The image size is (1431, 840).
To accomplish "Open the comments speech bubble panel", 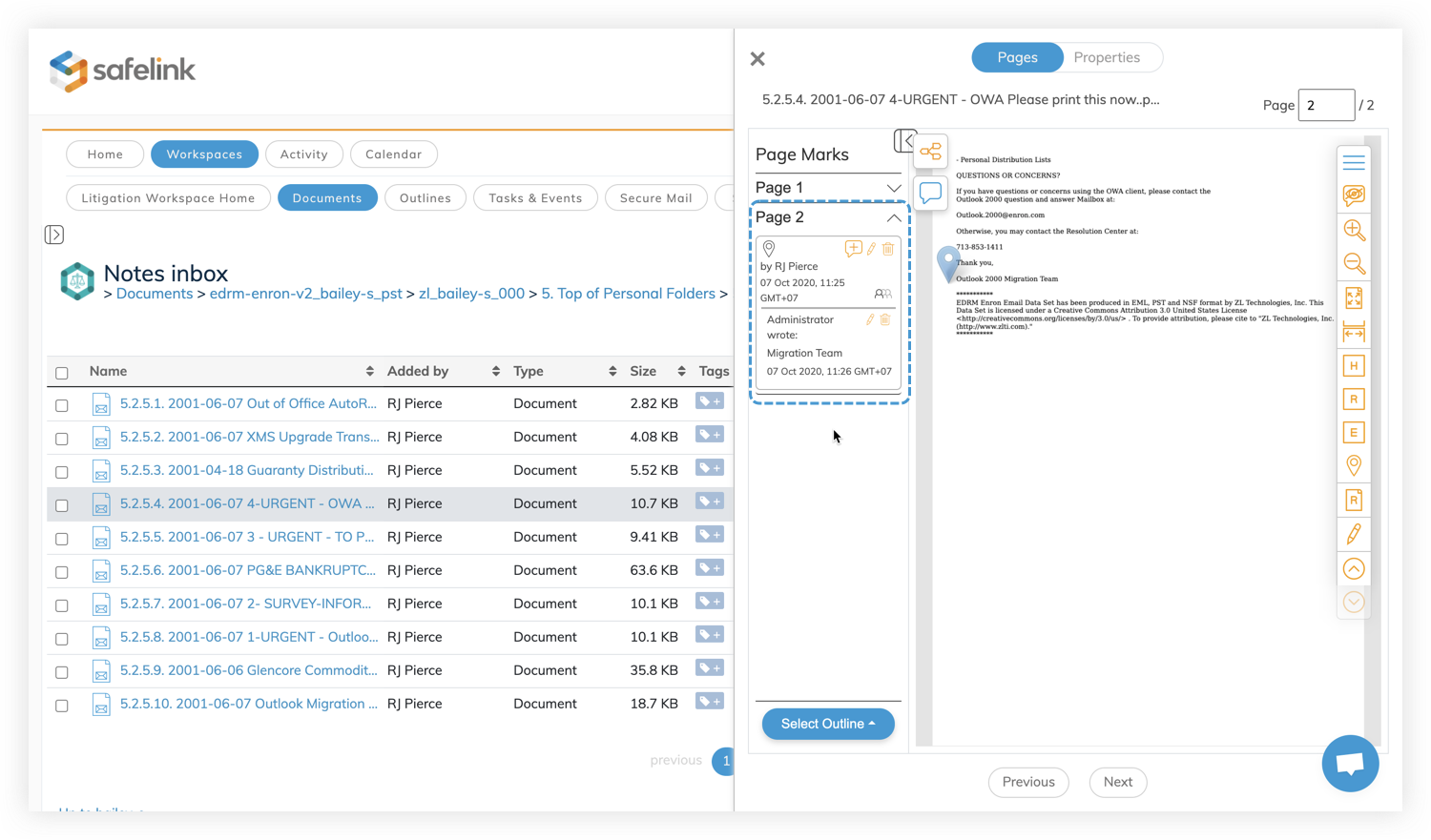I will click(930, 193).
